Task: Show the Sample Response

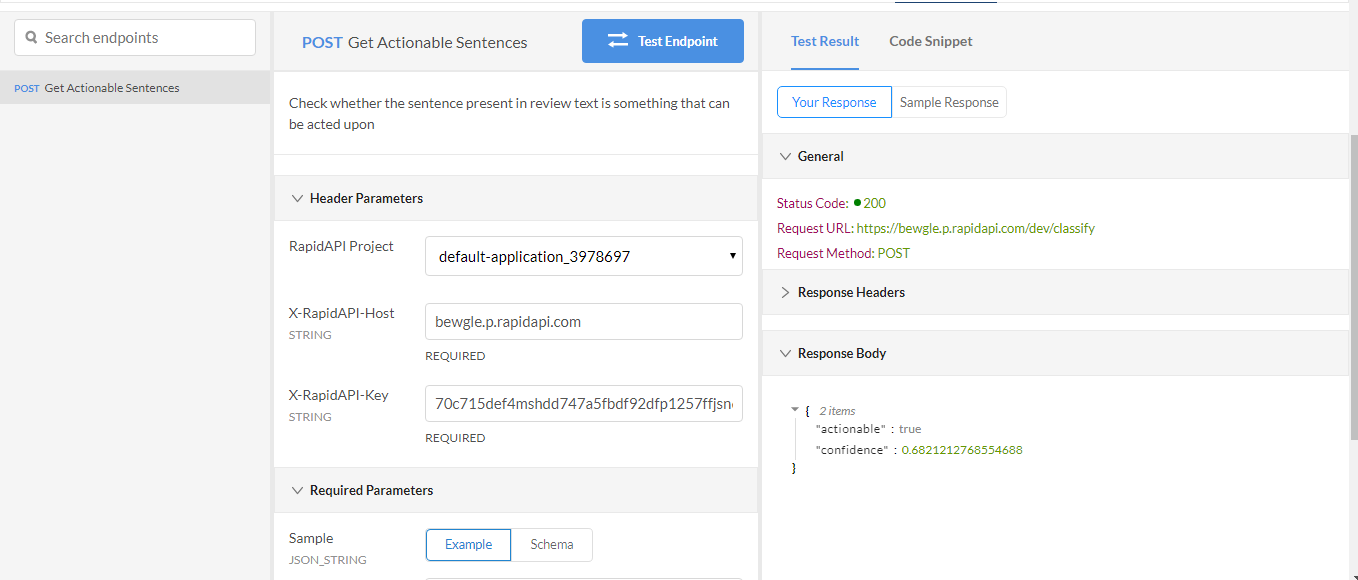Action: [949, 102]
